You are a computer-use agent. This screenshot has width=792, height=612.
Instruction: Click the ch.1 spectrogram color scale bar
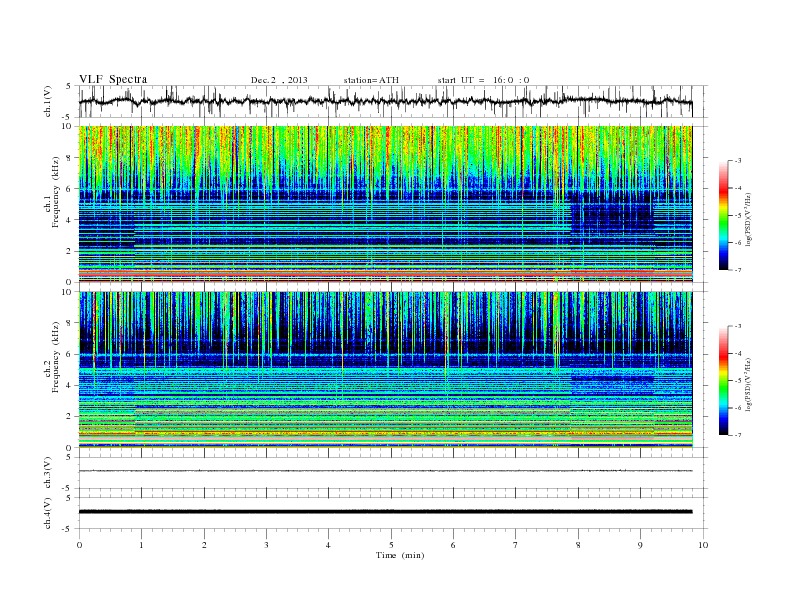coord(724,216)
